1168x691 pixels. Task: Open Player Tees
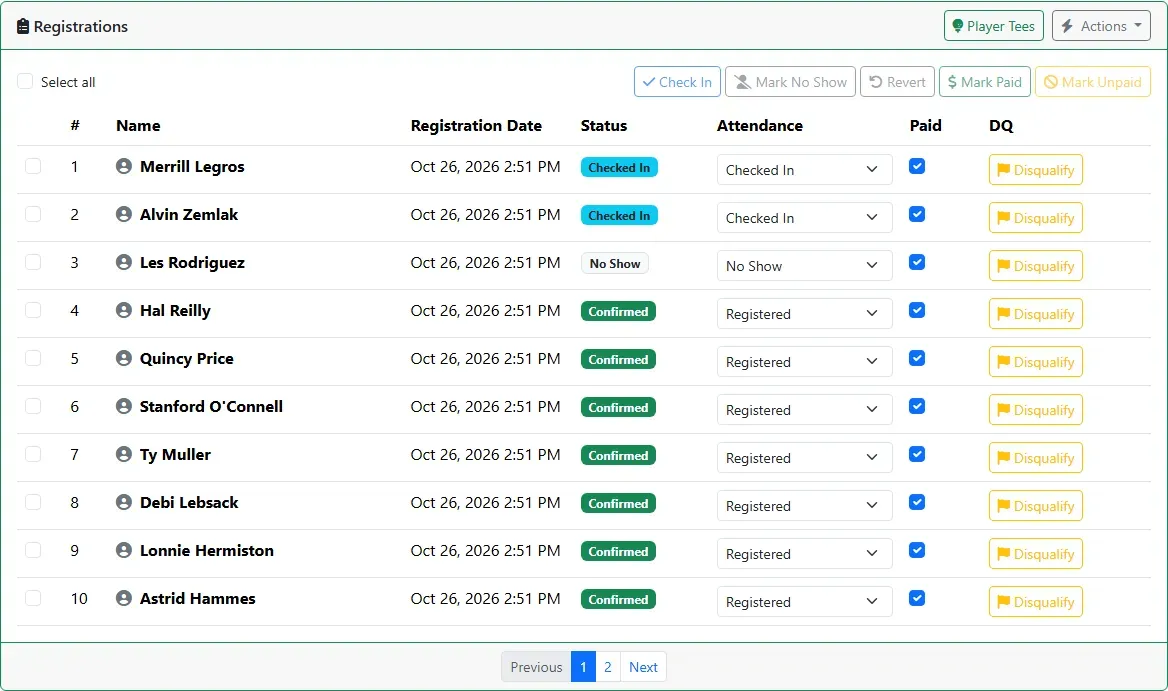(994, 26)
